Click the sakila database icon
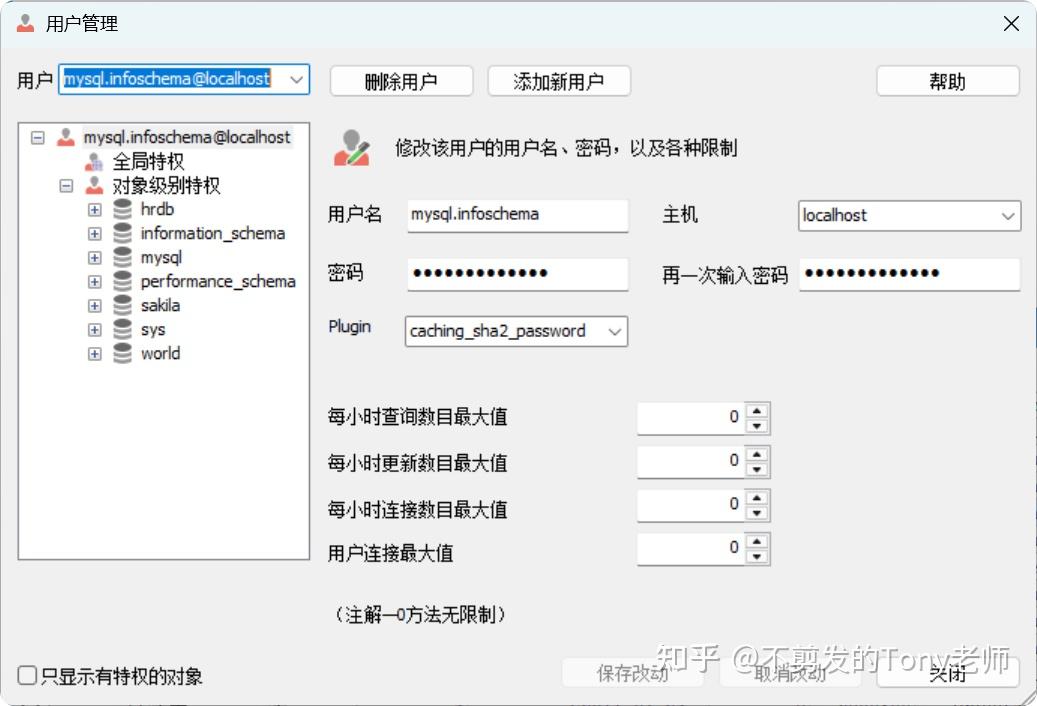 pos(121,305)
